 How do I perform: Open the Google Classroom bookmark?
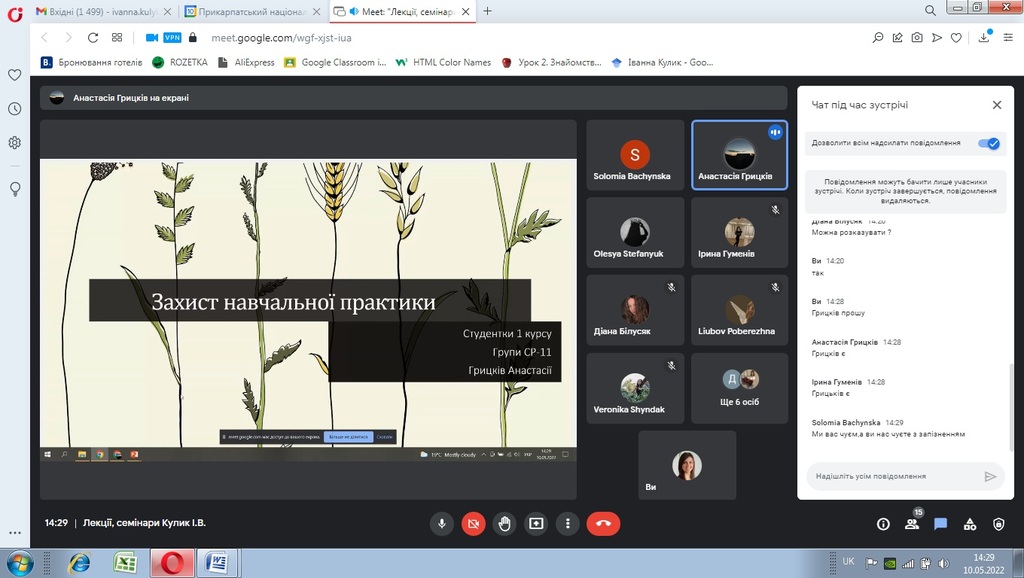click(x=336, y=62)
